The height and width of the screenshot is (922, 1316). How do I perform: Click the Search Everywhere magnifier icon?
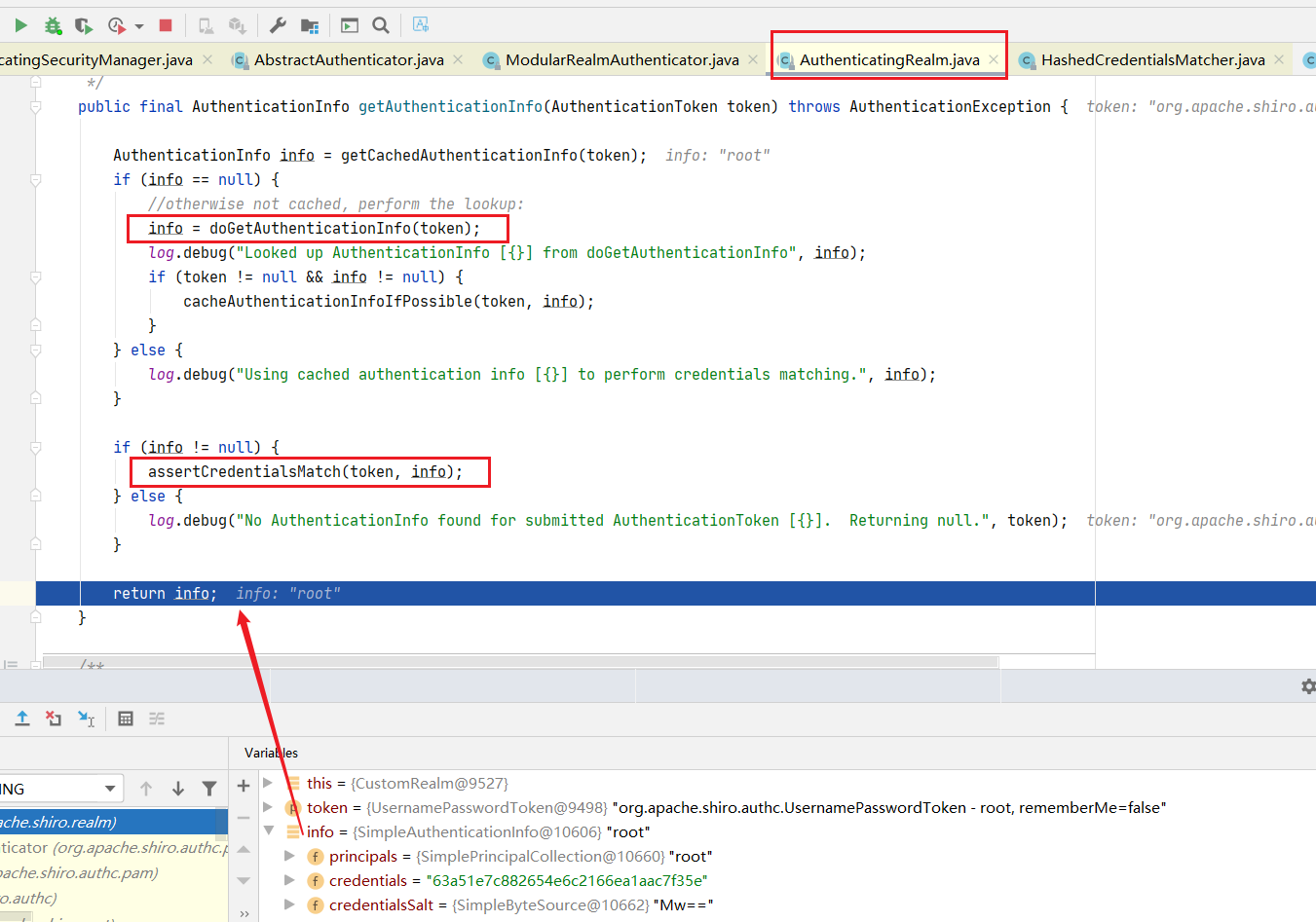[381, 25]
